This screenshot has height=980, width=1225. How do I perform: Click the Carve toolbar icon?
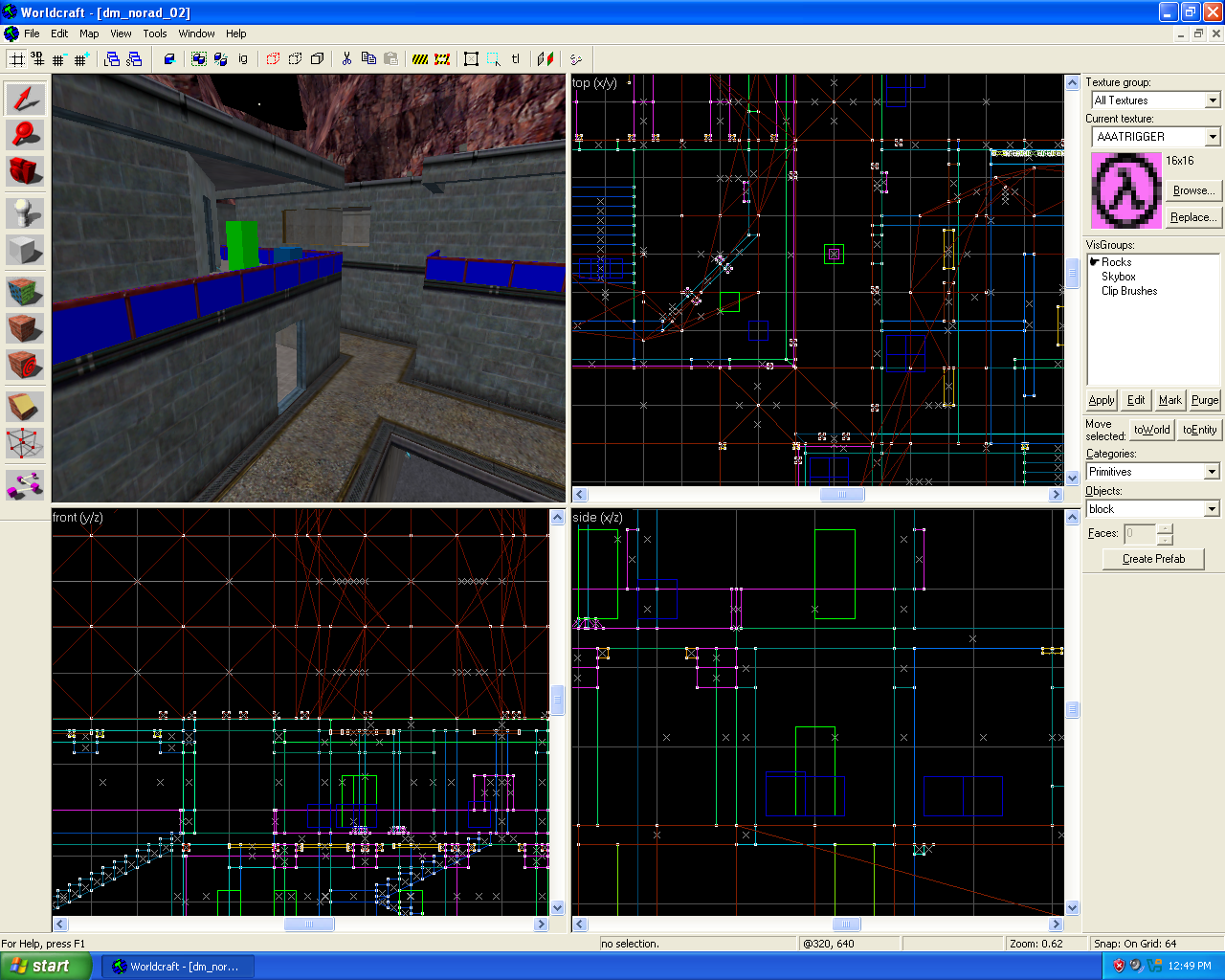169,59
